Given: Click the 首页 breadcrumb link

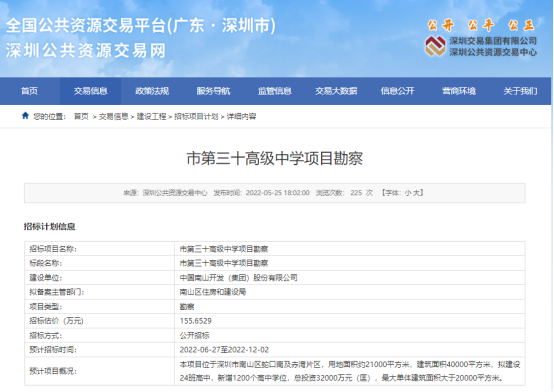Looking at the screenshot, I should [81, 116].
